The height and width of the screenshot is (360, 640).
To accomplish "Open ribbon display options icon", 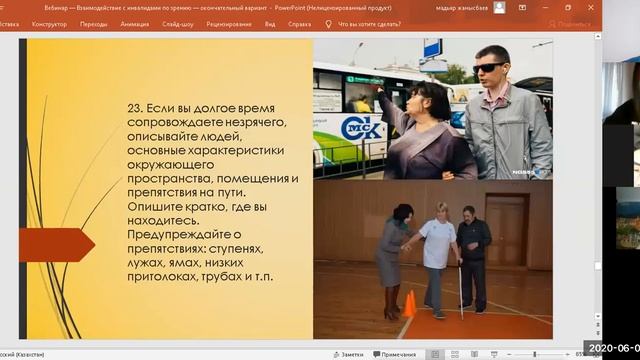I will (x=522, y=7).
